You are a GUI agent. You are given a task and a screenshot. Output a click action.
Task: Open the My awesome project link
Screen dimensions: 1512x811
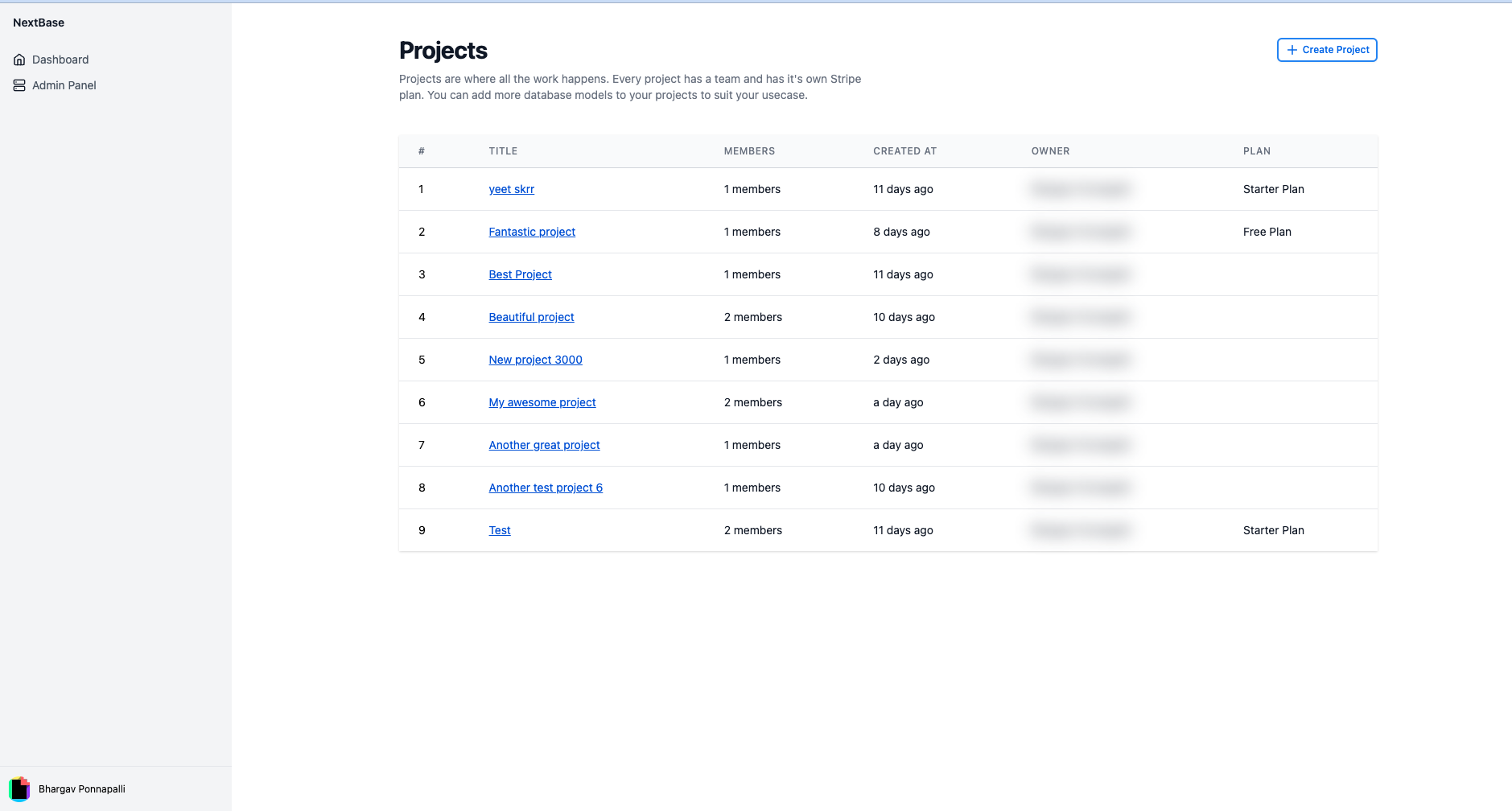pyautogui.click(x=542, y=402)
